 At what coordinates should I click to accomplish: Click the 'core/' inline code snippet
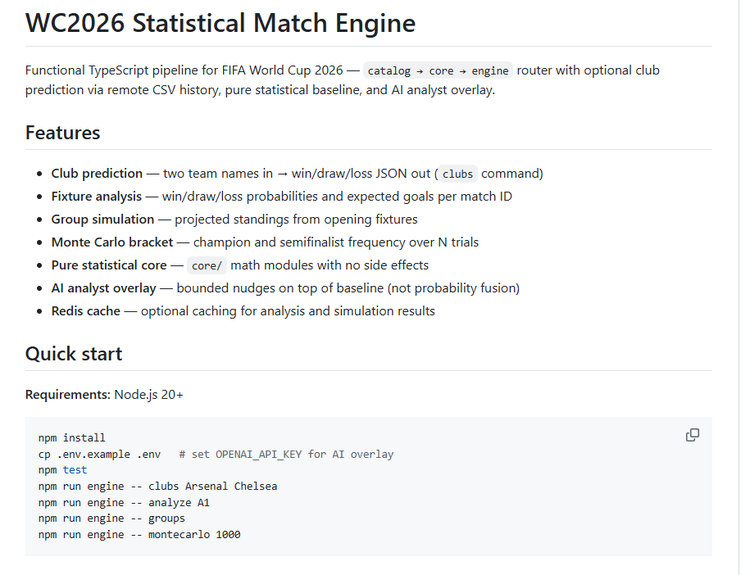[207, 266]
